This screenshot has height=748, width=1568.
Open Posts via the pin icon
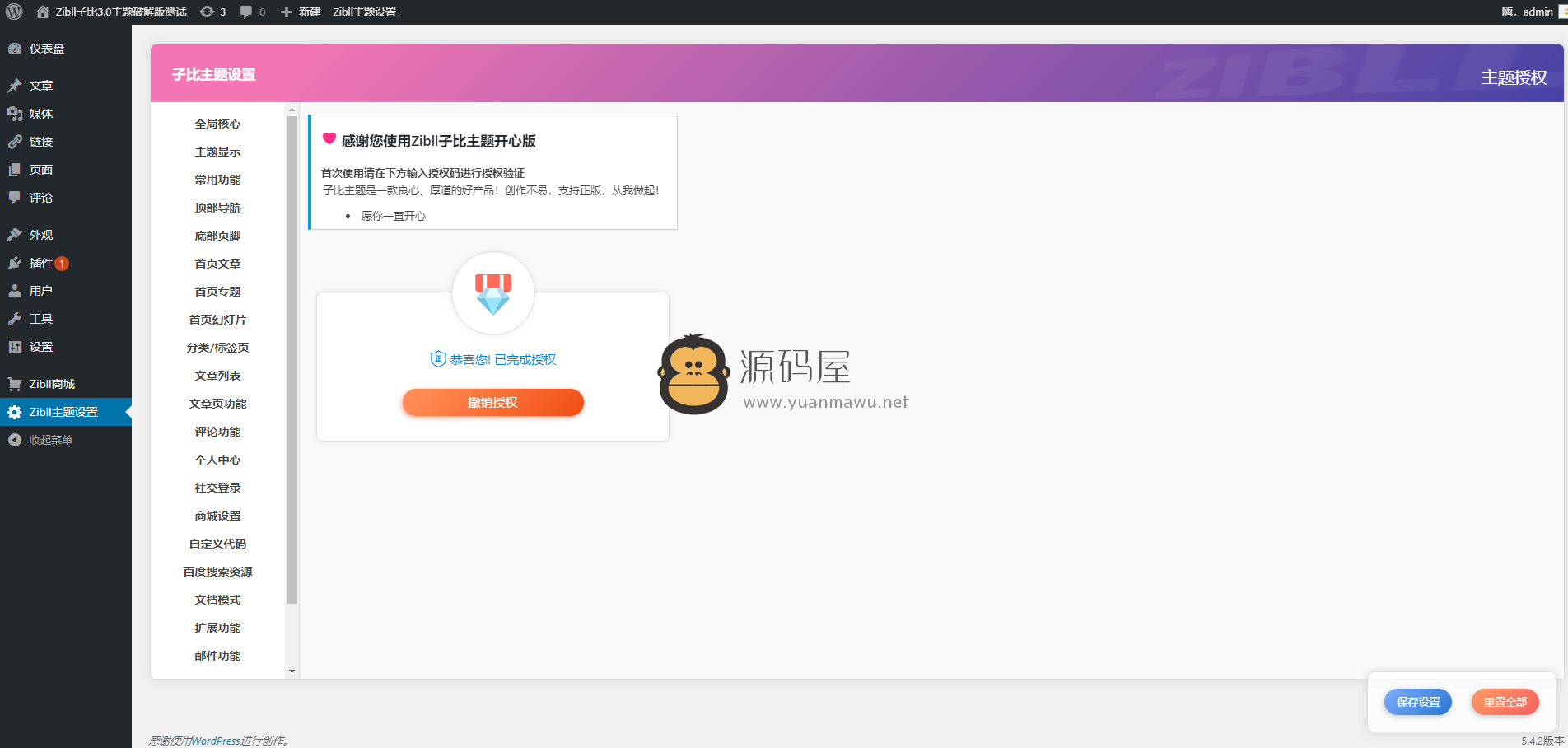(x=15, y=86)
